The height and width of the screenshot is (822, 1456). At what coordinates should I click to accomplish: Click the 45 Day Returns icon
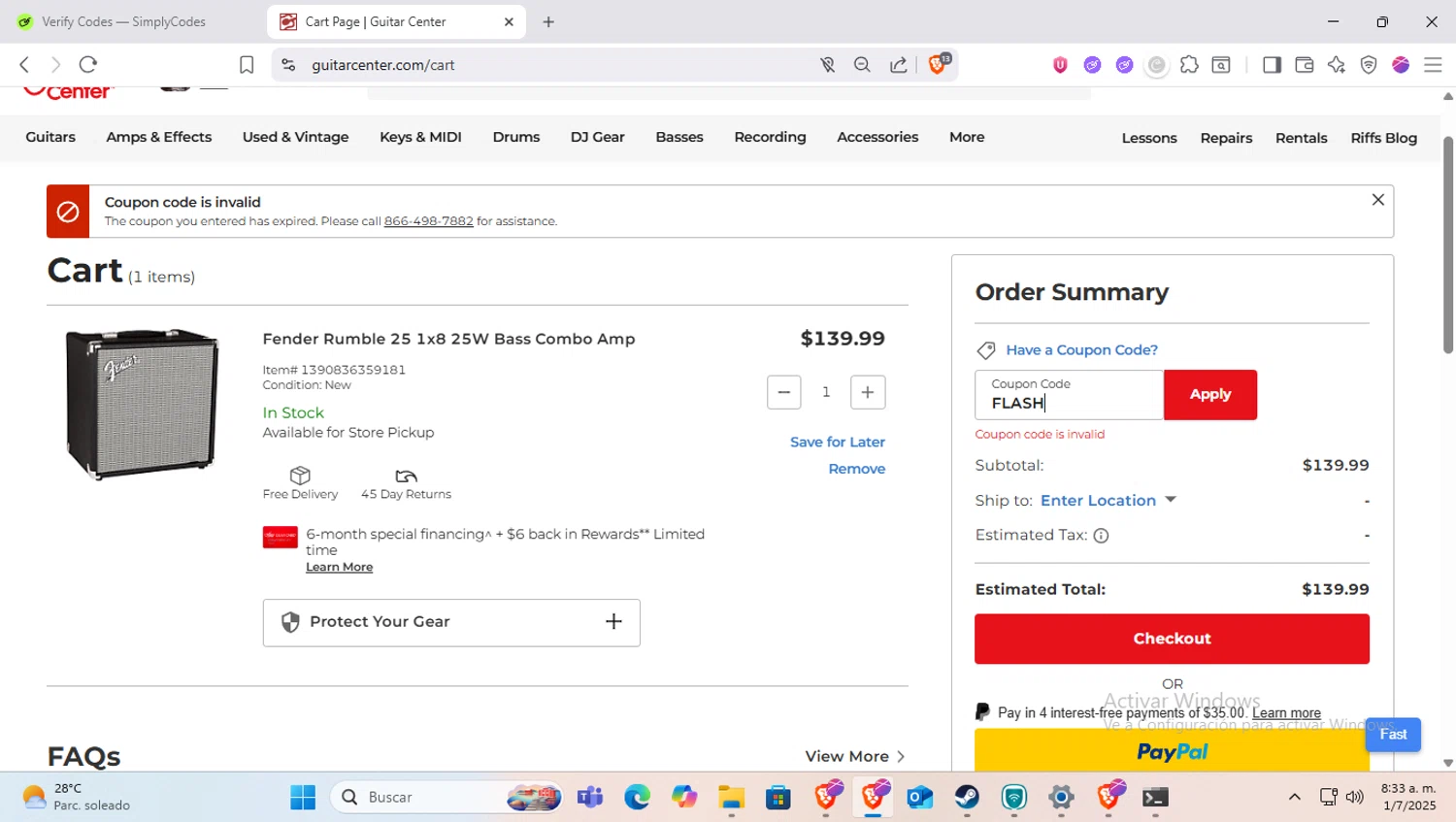[x=406, y=476]
